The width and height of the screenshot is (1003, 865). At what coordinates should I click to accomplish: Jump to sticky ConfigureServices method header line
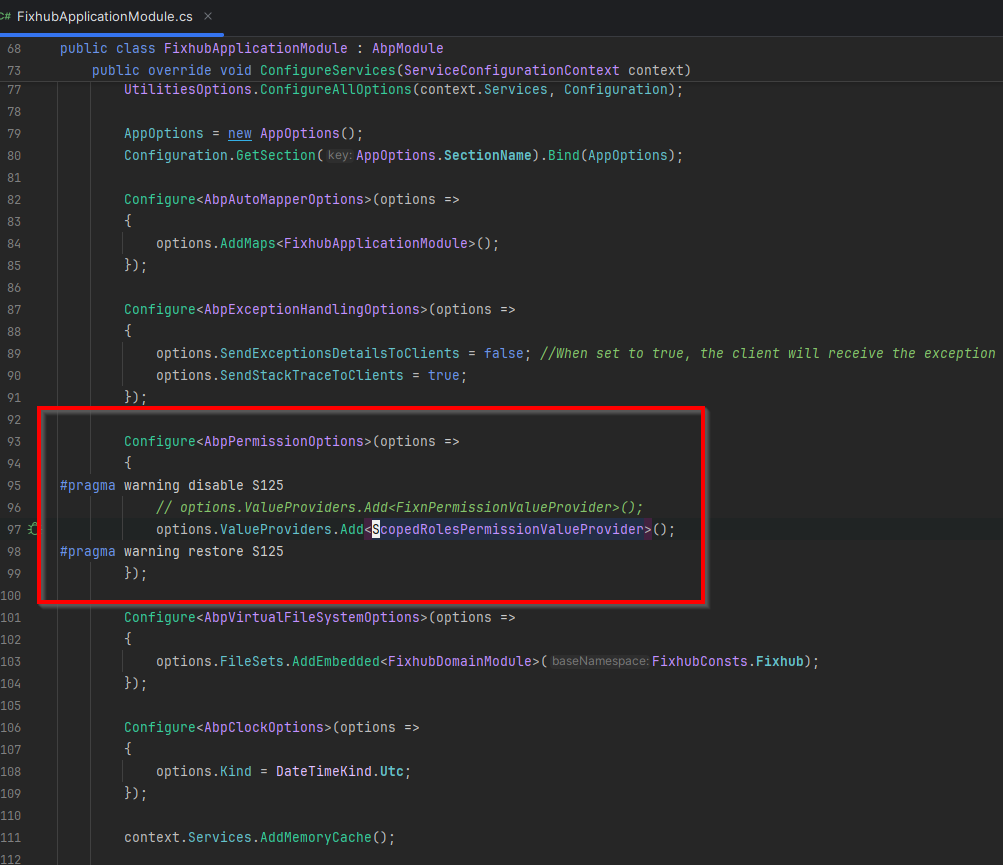pyautogui.click(x=390, y=70)
